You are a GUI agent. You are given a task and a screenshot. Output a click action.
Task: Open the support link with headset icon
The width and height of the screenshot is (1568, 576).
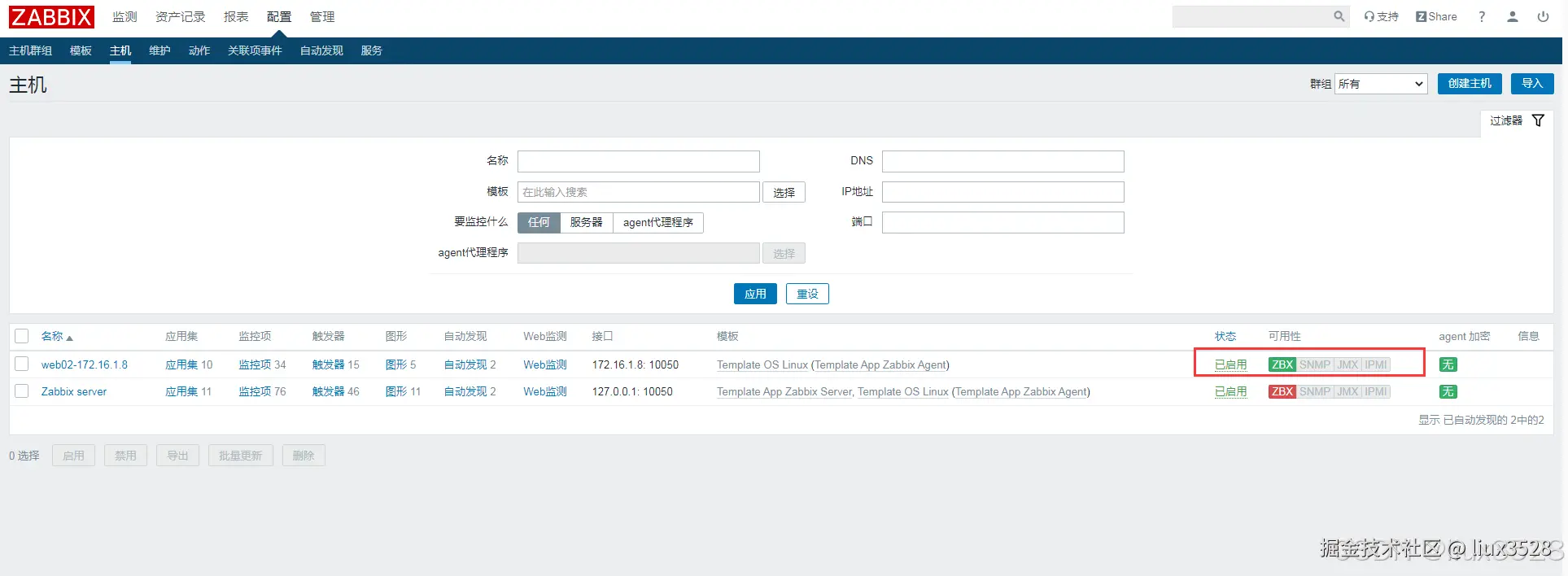point(1381,16)
